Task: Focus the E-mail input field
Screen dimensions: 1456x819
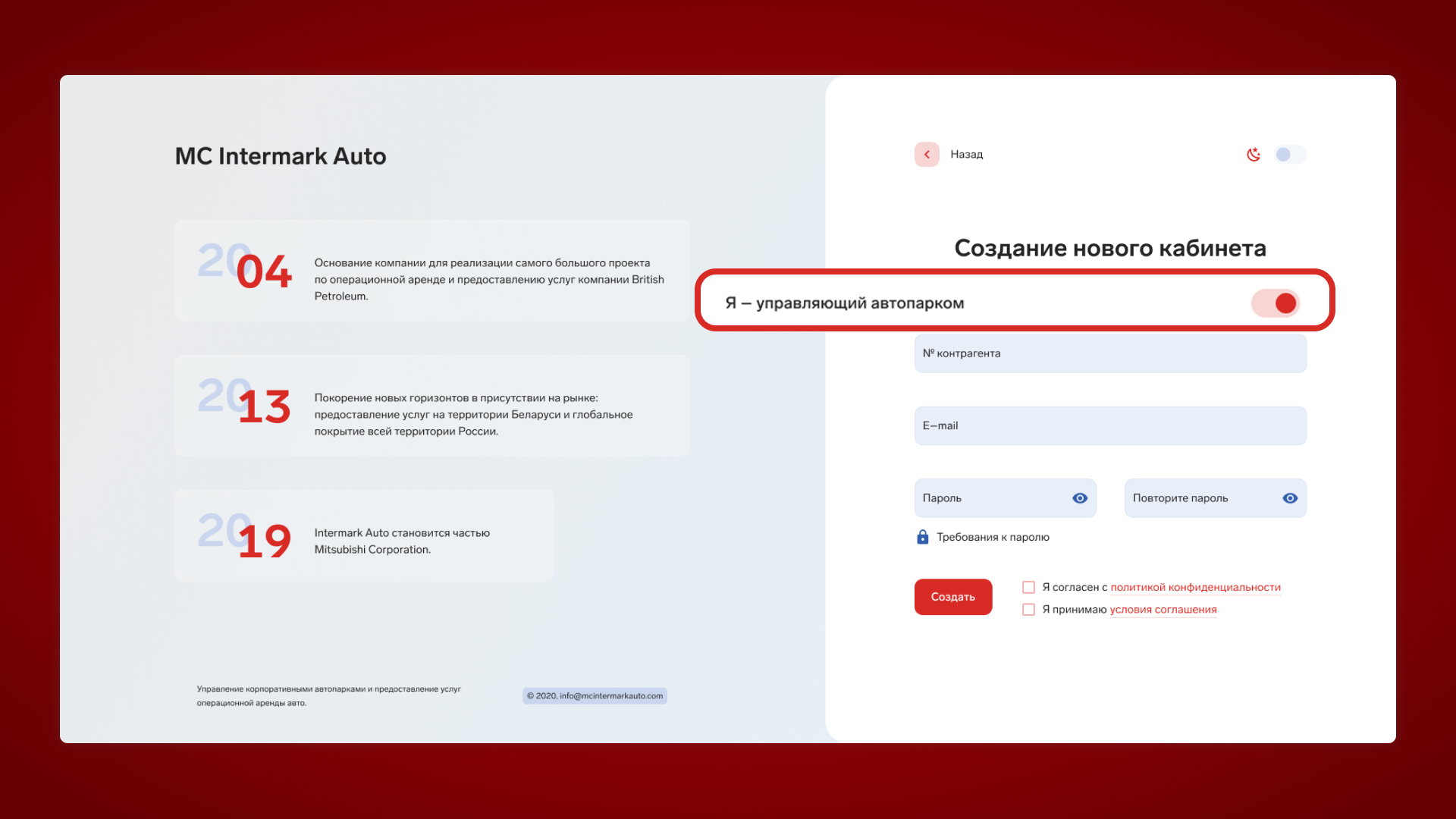Action: click(x=1110, y=425)
